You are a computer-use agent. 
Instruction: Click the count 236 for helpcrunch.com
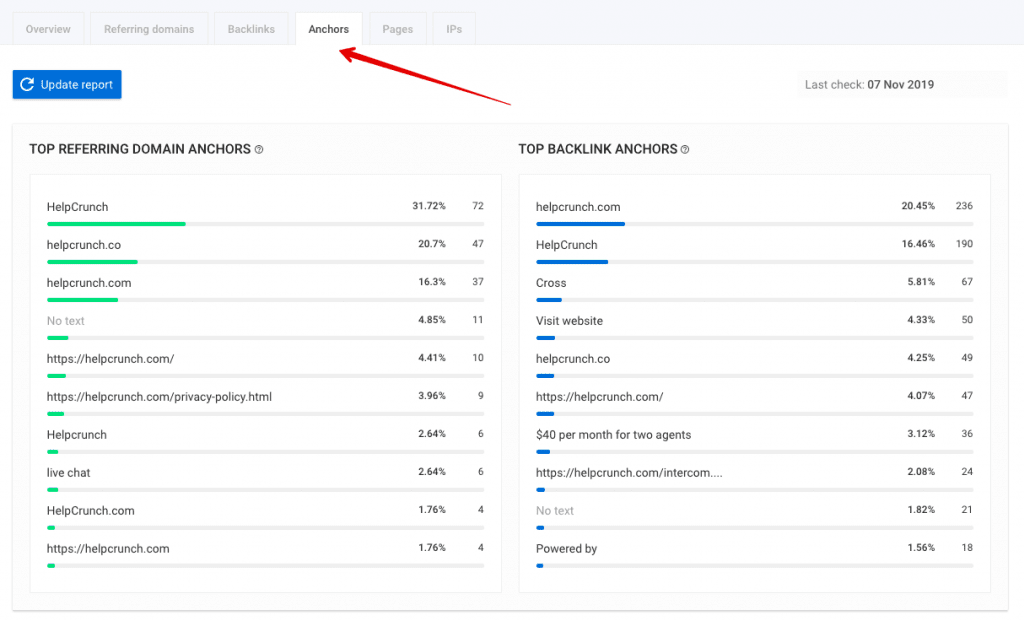coord(964,206)
